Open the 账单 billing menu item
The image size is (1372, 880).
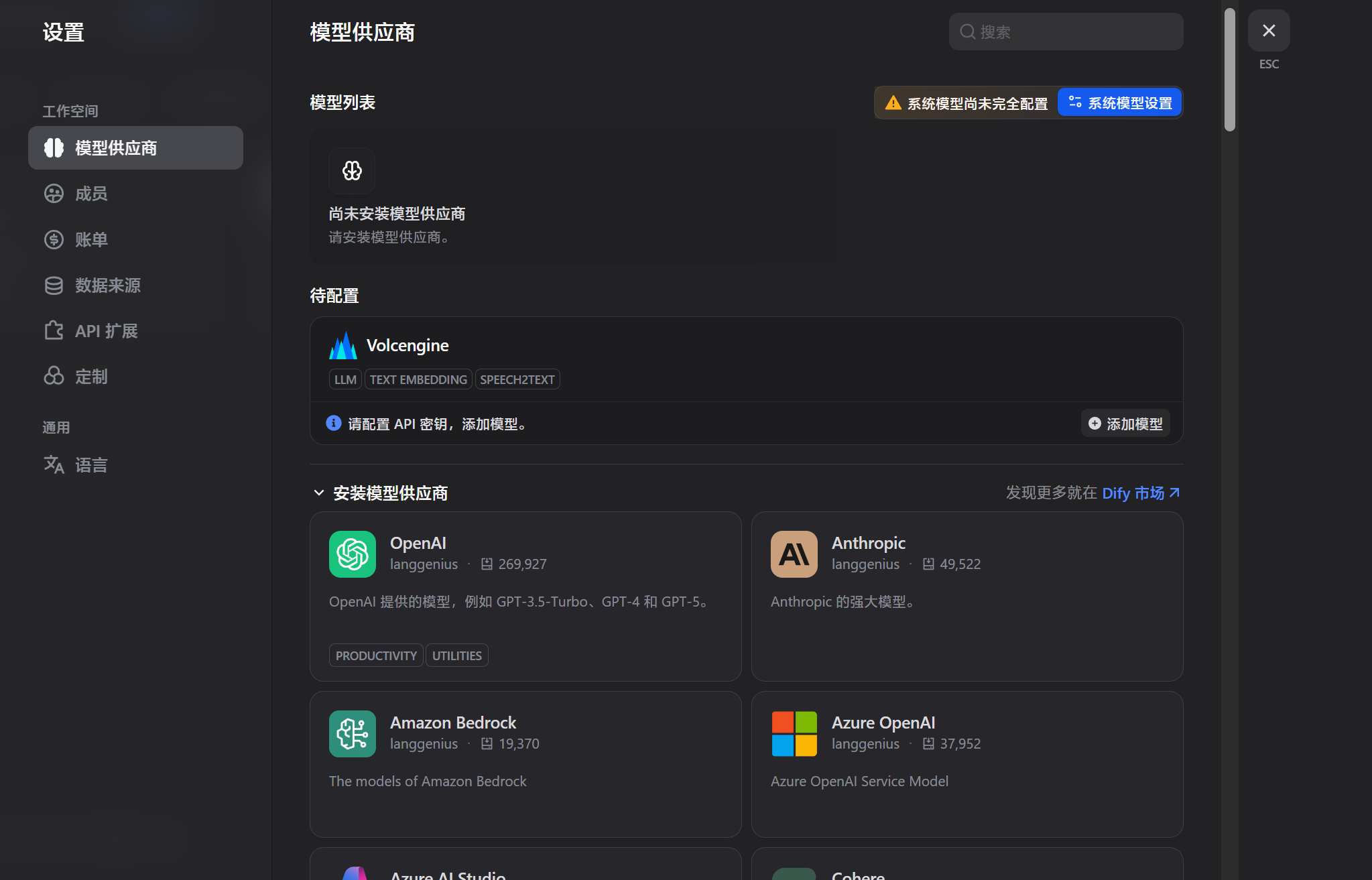click(x=91, y=239)
